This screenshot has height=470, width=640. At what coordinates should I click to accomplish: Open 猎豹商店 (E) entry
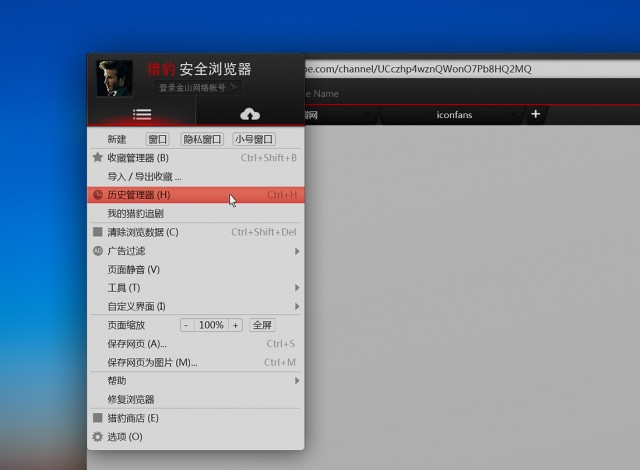pyautogui.click(x=196, y=418)
